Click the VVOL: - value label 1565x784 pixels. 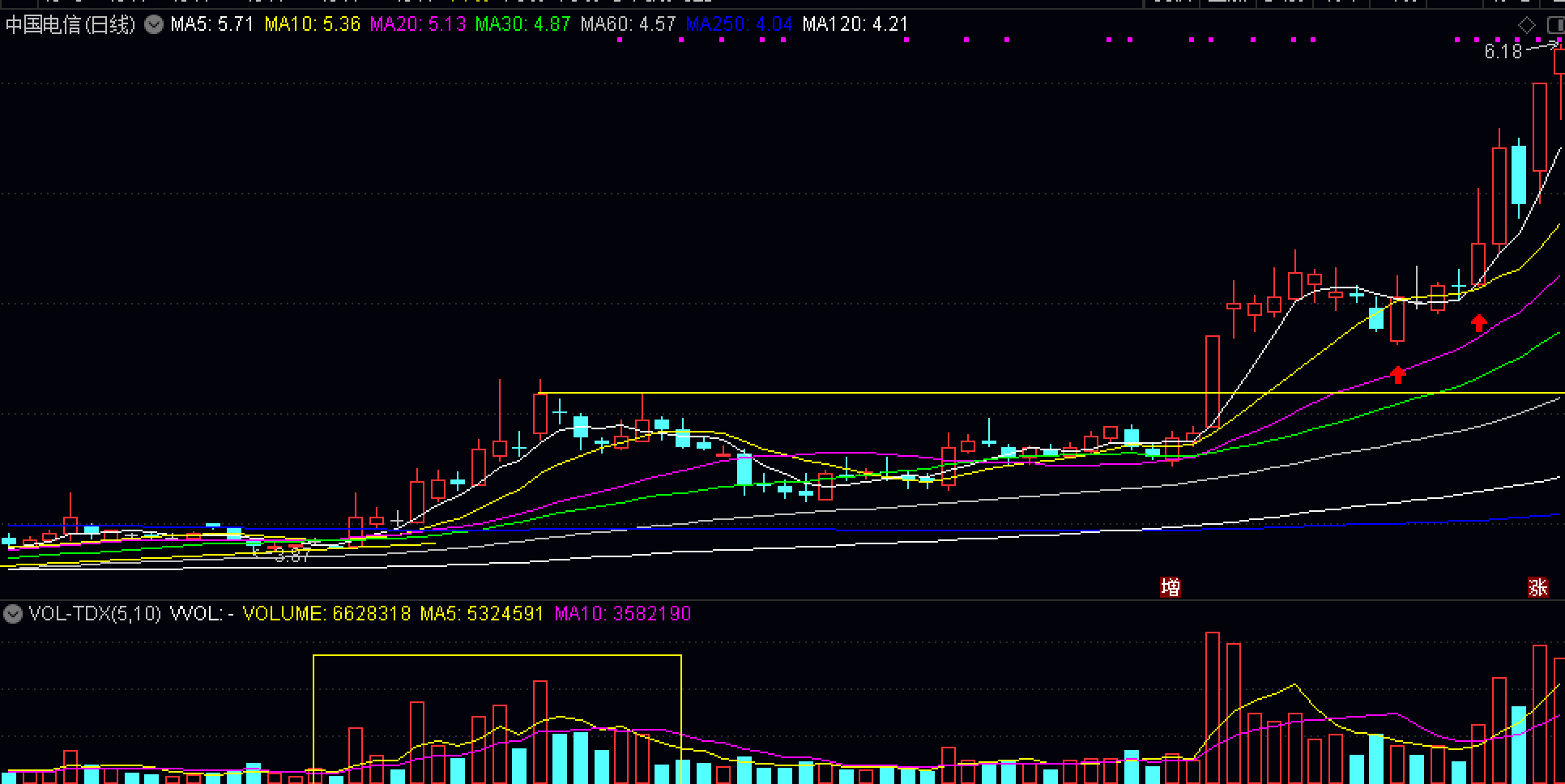point(202,614)
